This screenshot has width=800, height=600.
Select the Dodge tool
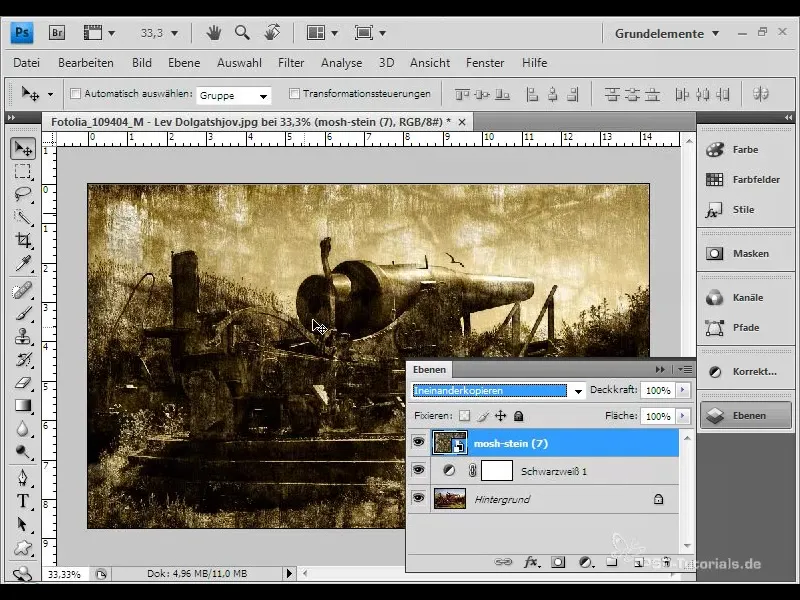23,451
